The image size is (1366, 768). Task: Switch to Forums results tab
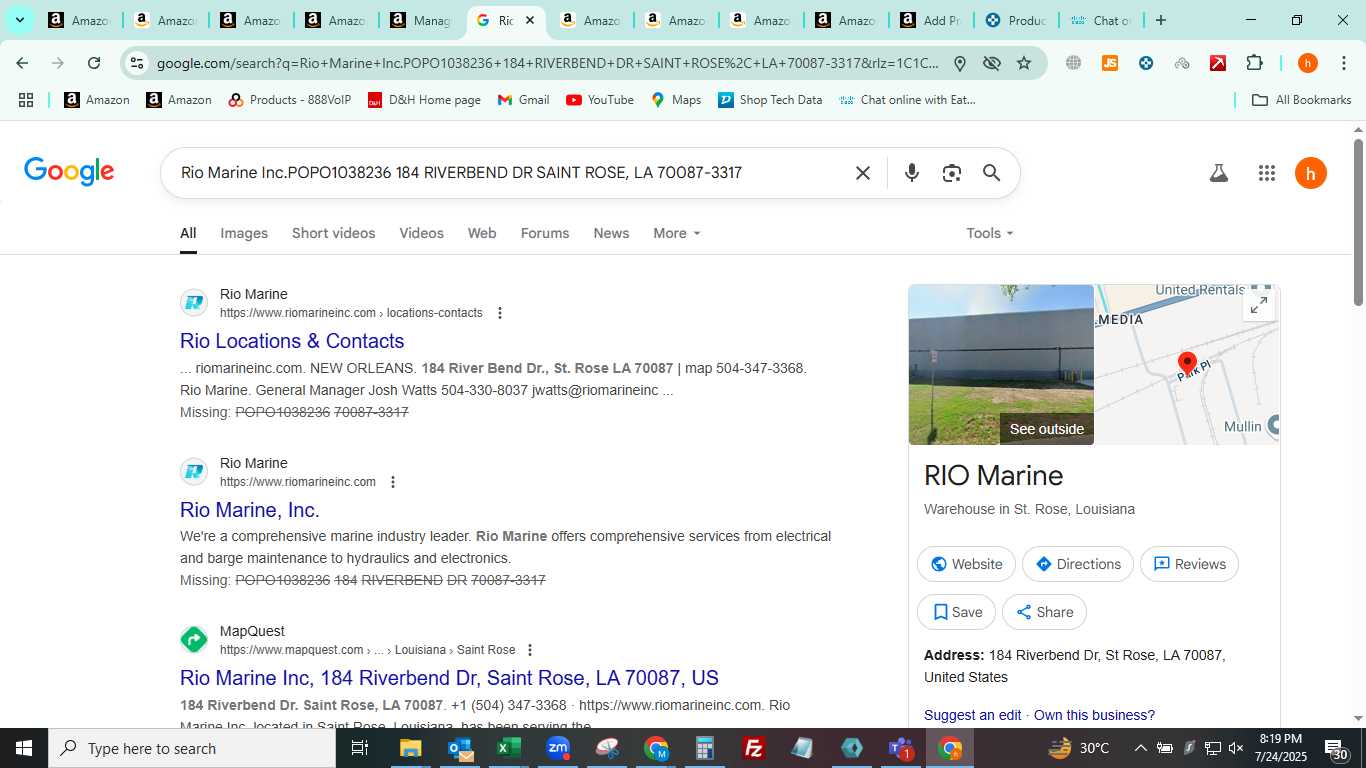[545, 233]
